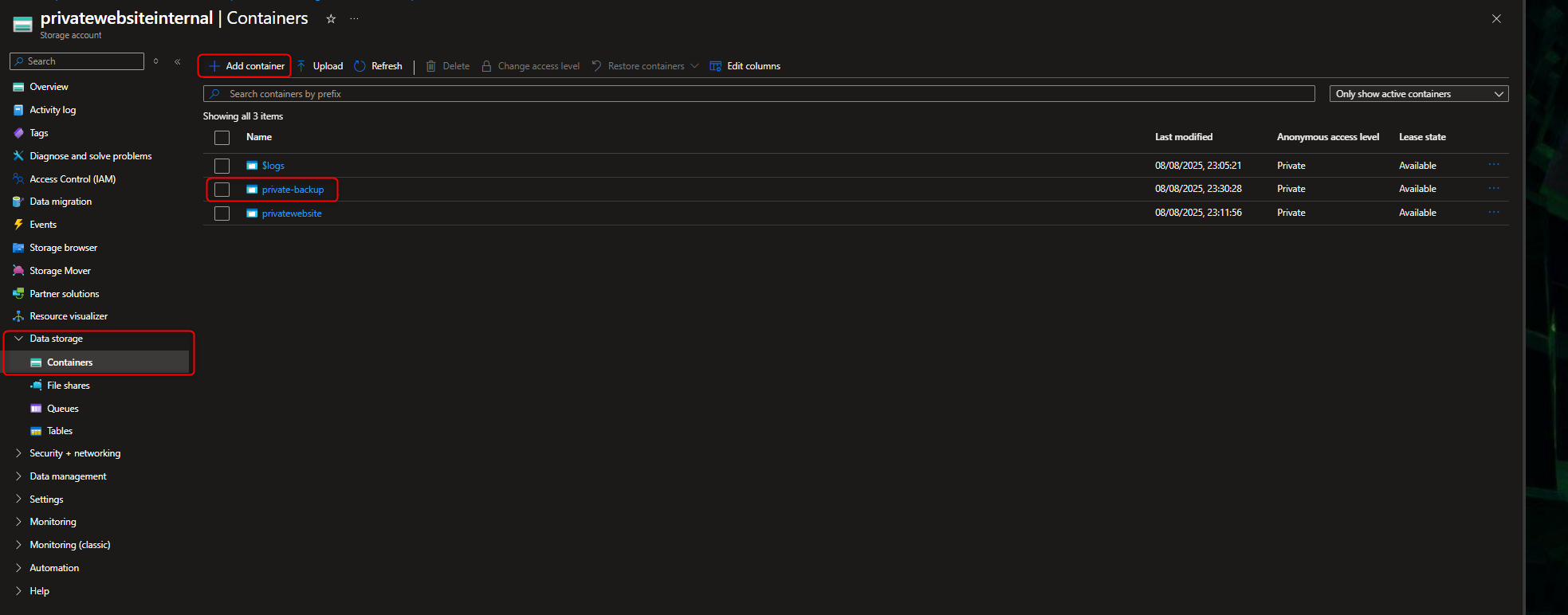Click the Tables icon
Screen dimensions: 1568x615
click(36, 431)
